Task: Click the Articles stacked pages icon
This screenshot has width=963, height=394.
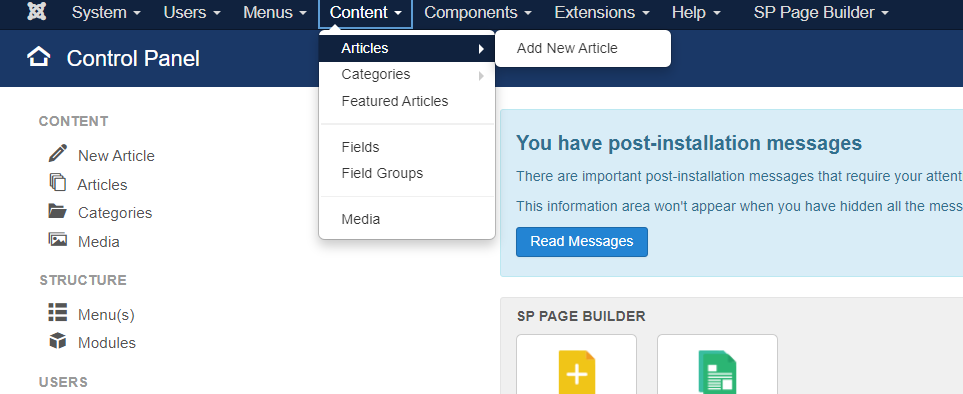Action: 58,182
